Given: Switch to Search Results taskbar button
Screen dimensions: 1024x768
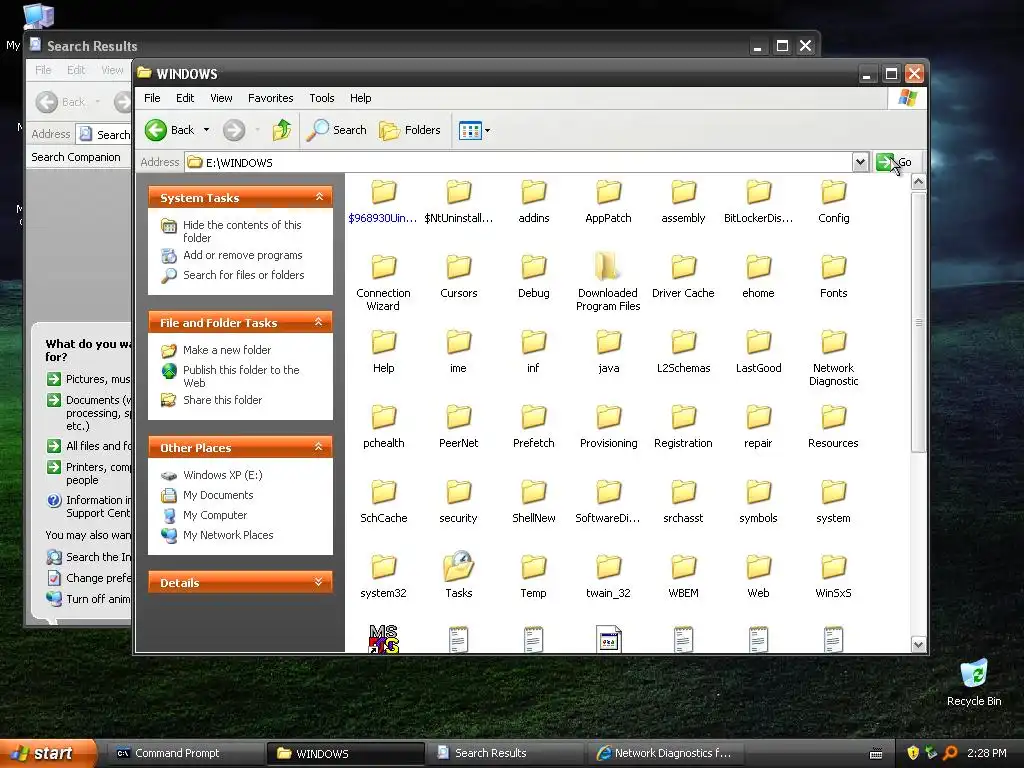Looking at the screenshot, I should tap(505, 753).
